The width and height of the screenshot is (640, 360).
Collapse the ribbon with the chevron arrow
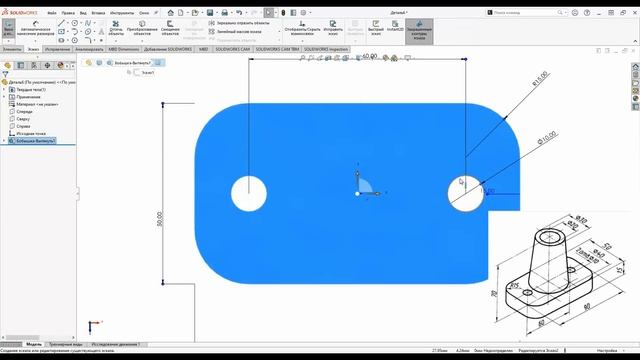[635, 41]
